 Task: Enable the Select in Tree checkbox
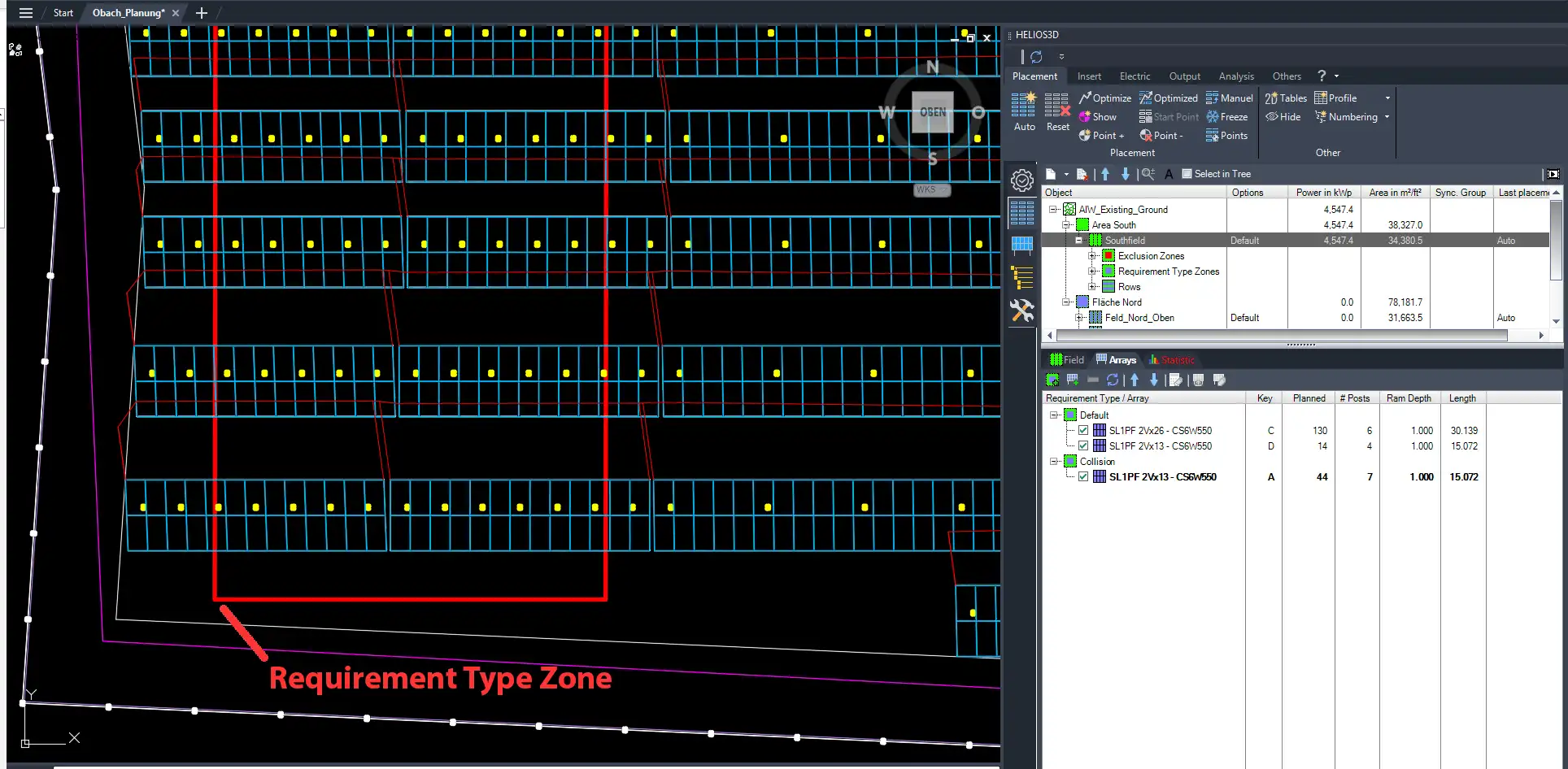(x=1187, y=174)
